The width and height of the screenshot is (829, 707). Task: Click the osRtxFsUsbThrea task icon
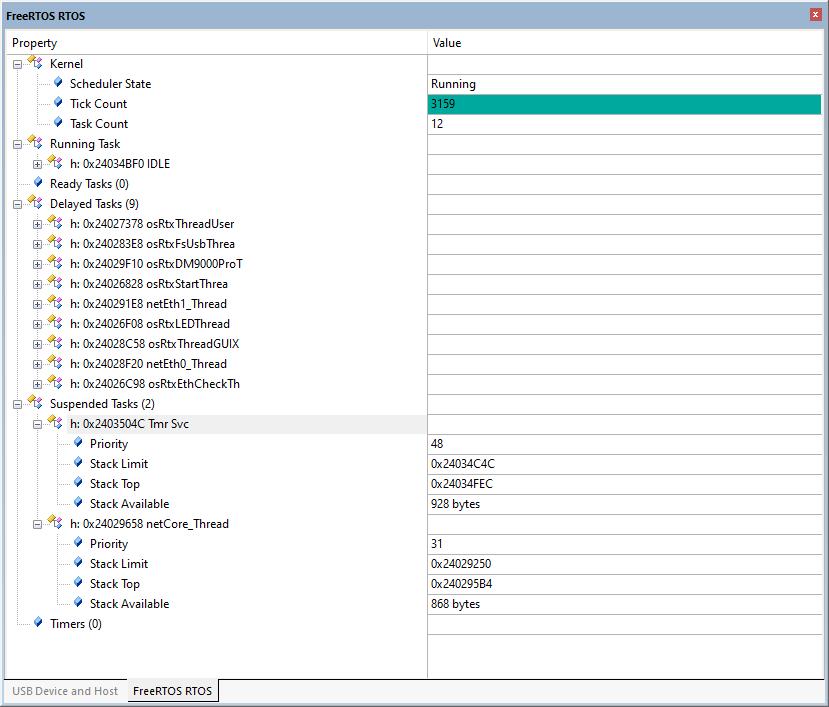click(55, 243)
